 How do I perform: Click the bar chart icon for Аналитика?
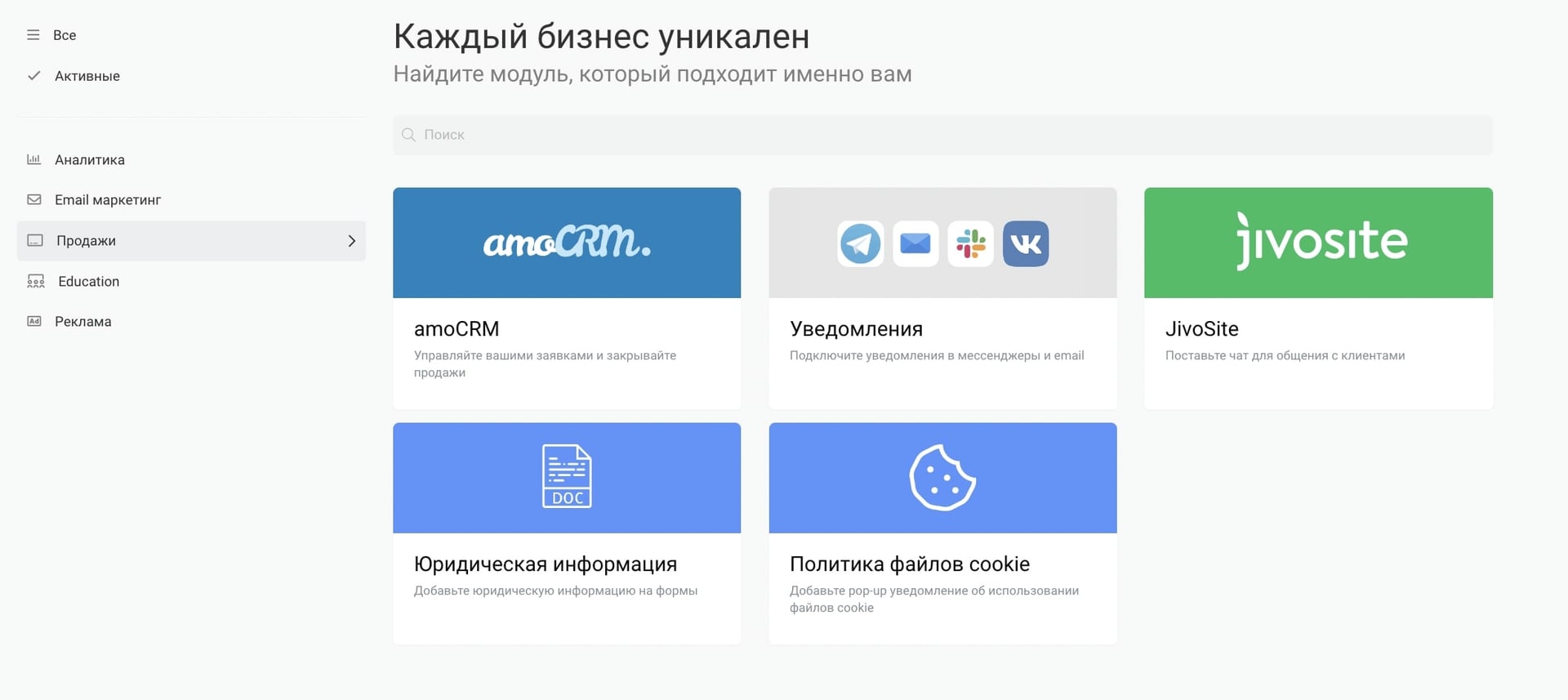[34, 159]
